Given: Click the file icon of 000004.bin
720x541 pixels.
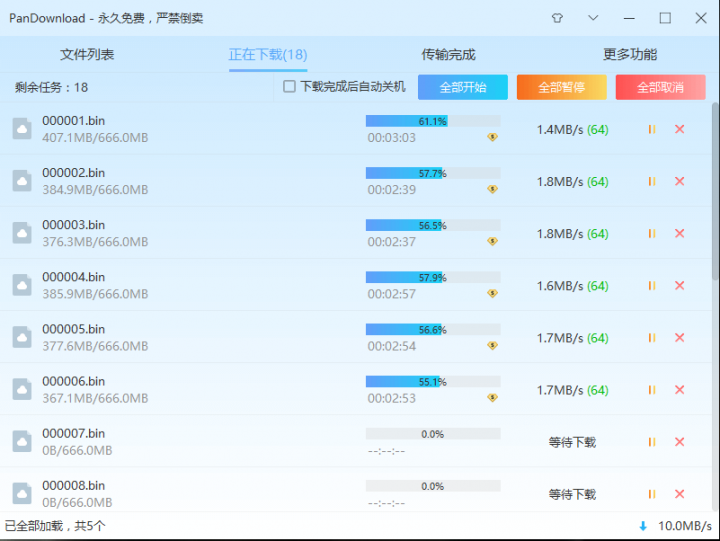Looking at the screenshot, I should pyautogui.click(x=22, y=285).
